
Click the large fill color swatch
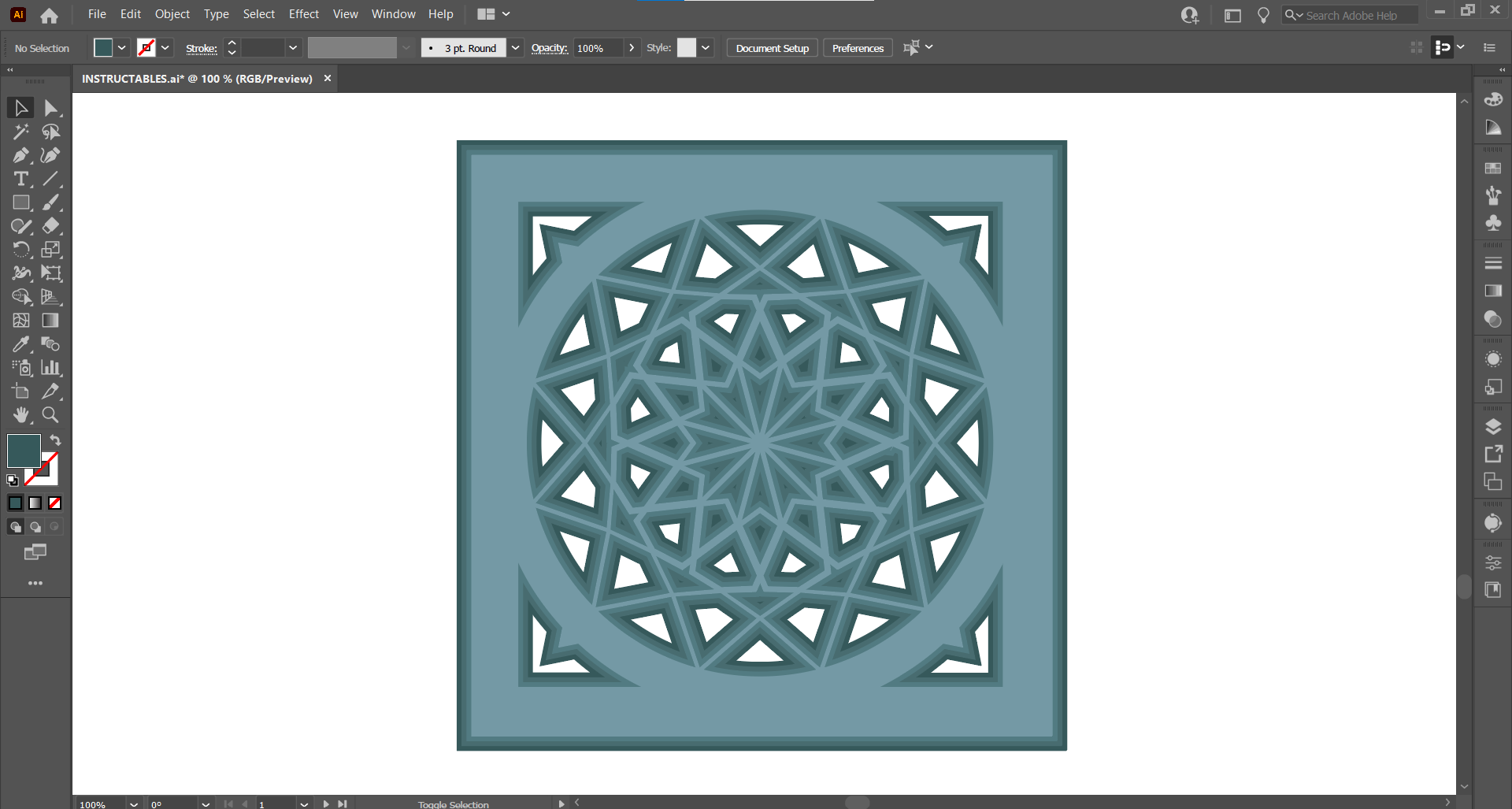(x=24, y=451)
